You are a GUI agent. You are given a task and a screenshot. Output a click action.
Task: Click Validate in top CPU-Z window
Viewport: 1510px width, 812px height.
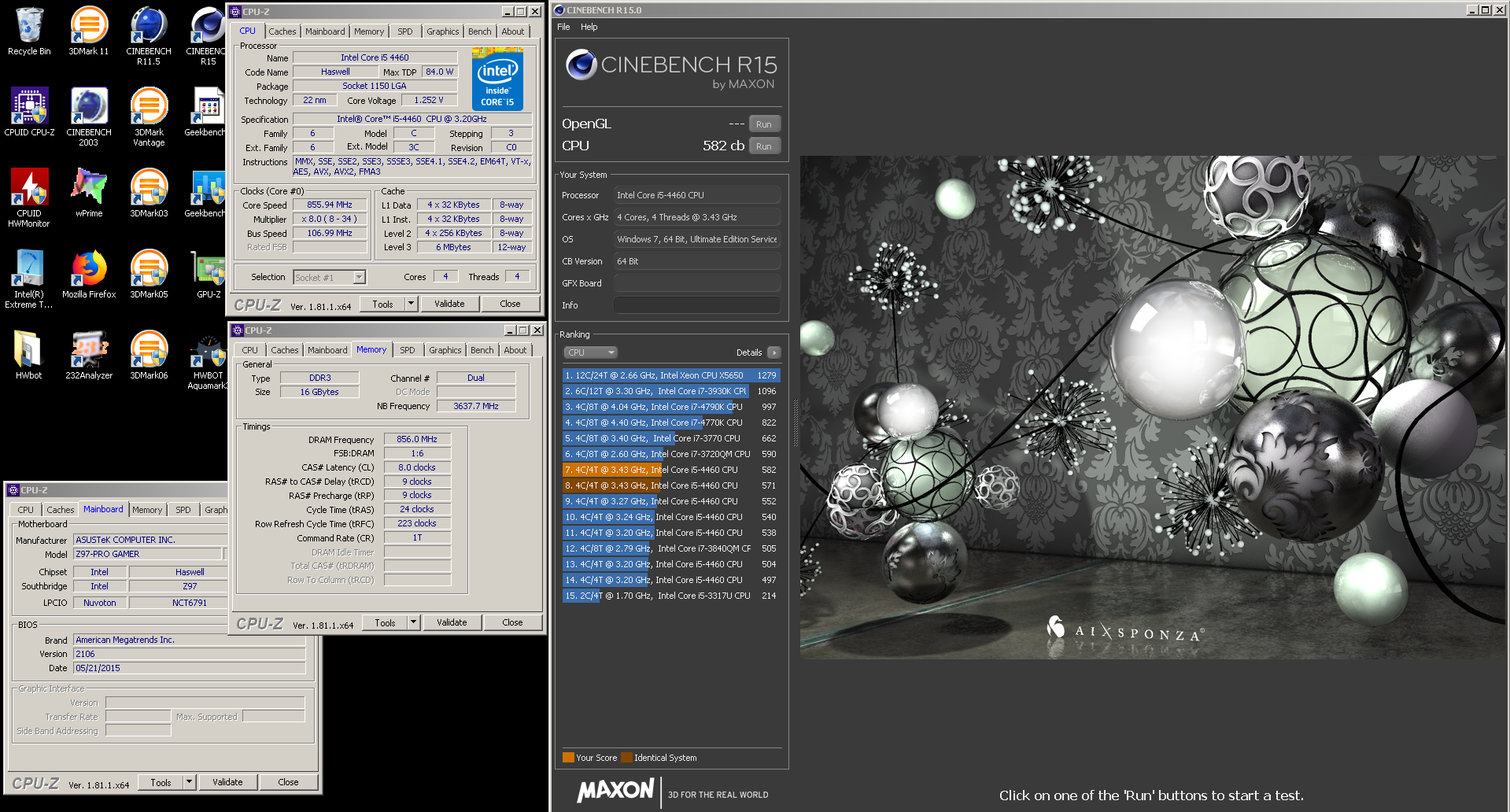(449, 304)
